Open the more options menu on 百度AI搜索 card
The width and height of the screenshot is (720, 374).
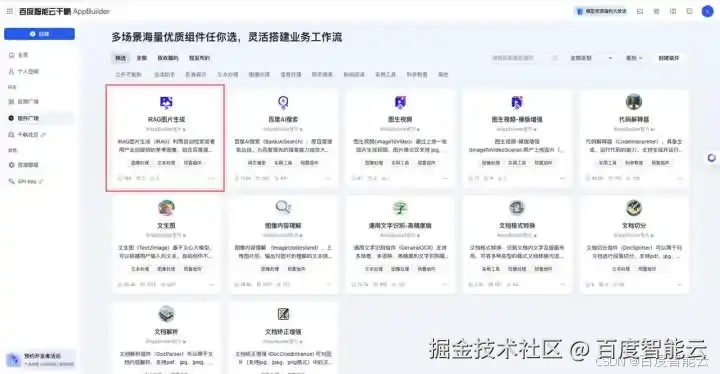coord(328,178)
